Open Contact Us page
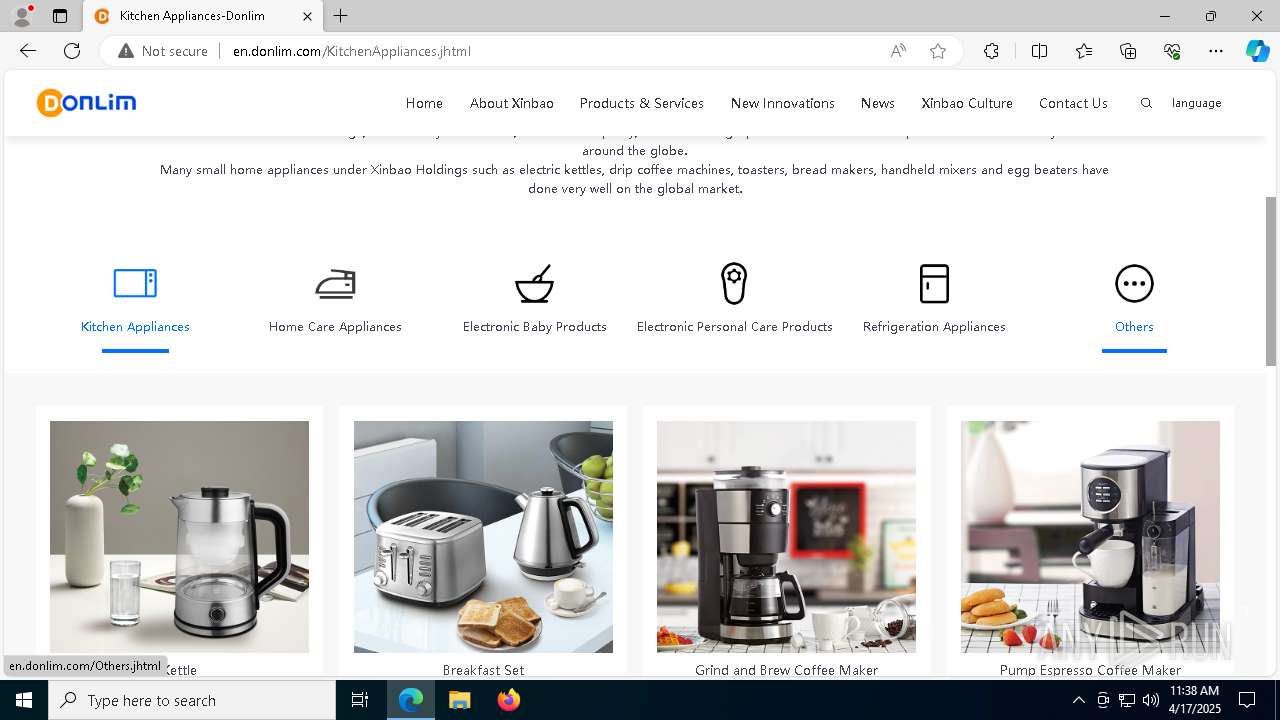The image size is (1280, 720). pyautogui.click(x=1073, y=103)
